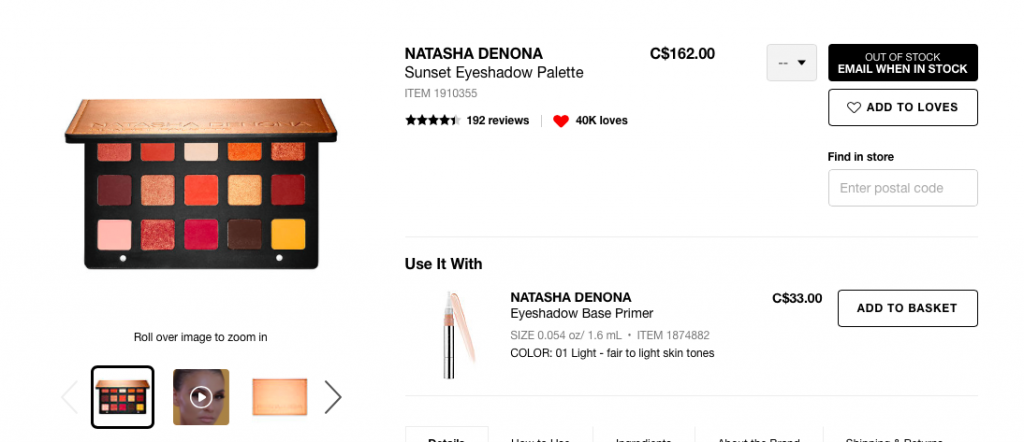1024x442 pixels.
Task: Select the orange closed palette thumbnail
Action: coord(280,397)
